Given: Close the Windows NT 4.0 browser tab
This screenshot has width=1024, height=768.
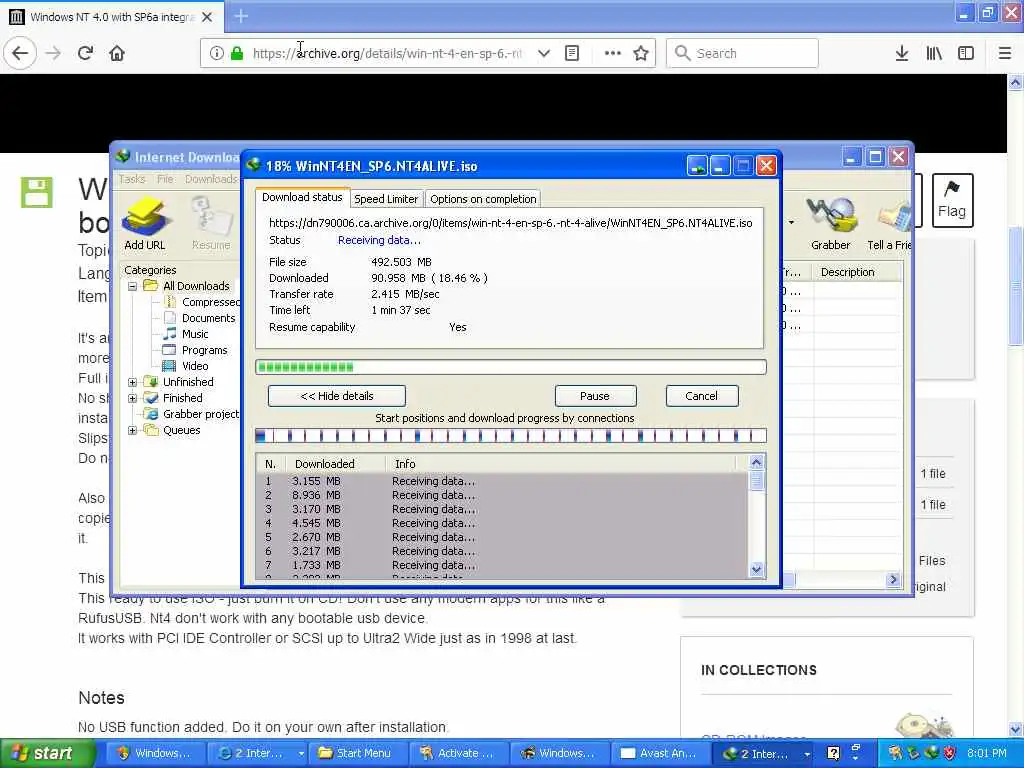Looking at the screenshot, I should coord(207,17).
